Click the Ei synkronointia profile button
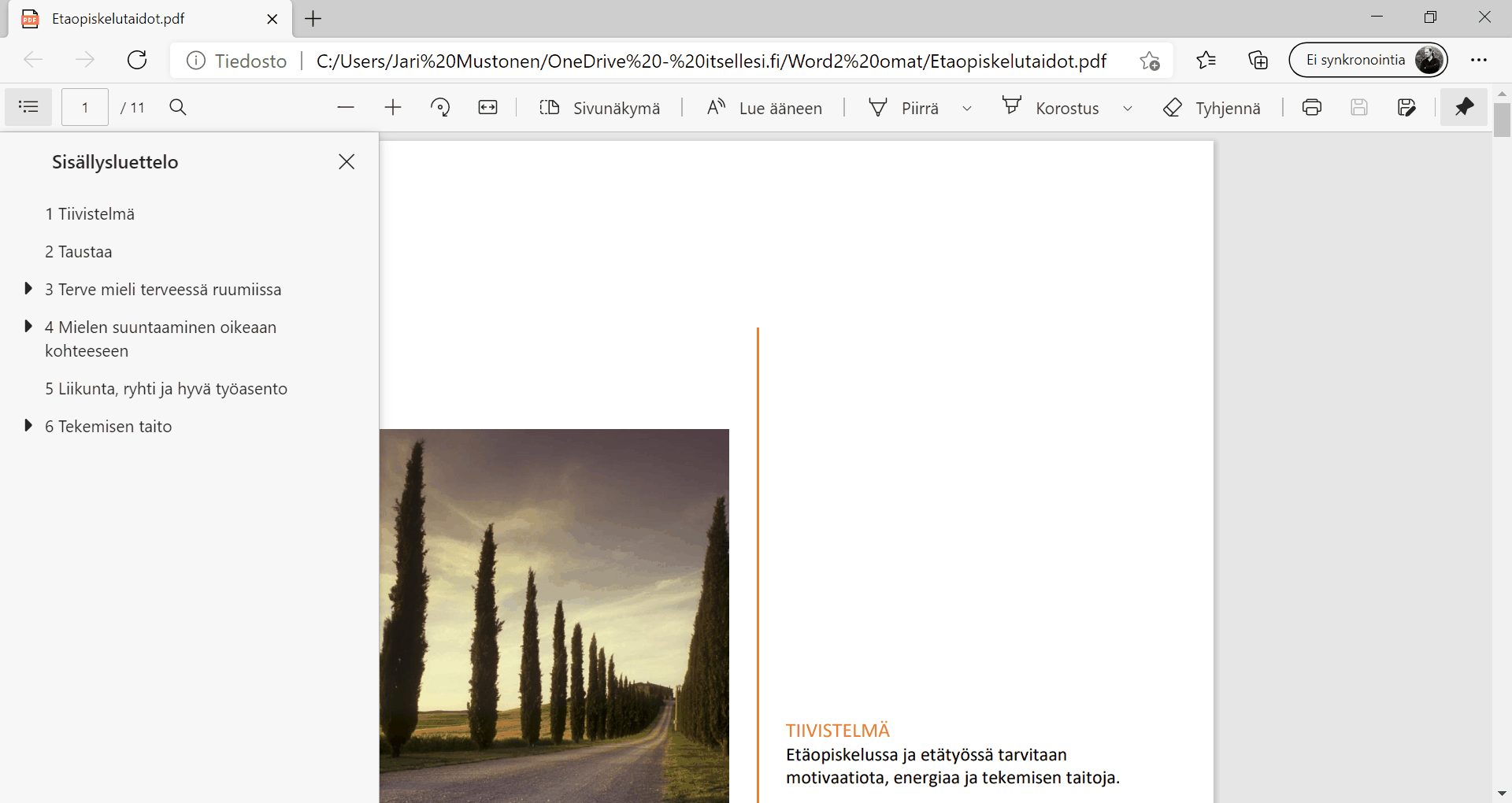1512x803 pixels. click(1368, 60)
